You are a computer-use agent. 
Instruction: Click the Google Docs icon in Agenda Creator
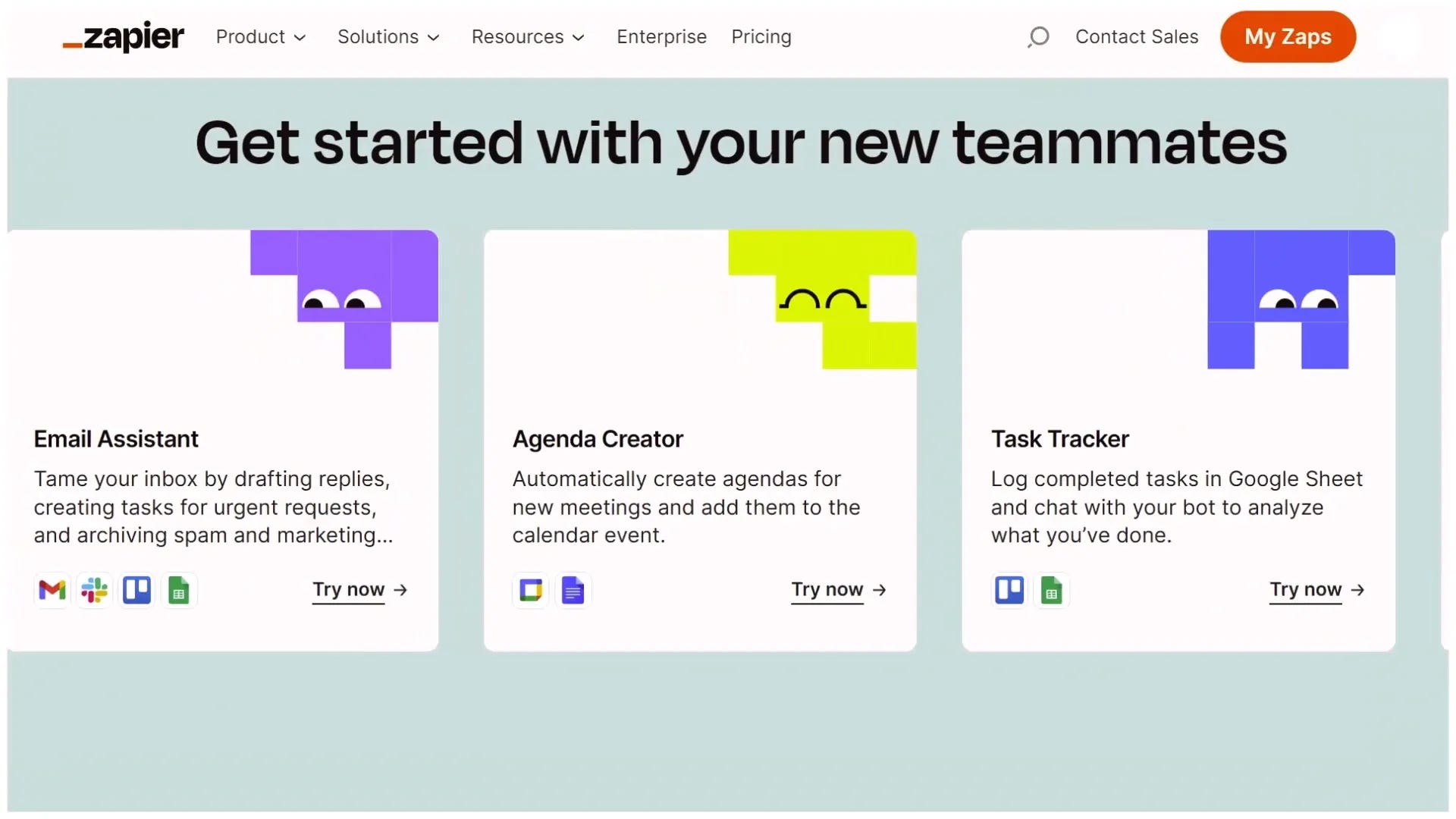(573, 590)
